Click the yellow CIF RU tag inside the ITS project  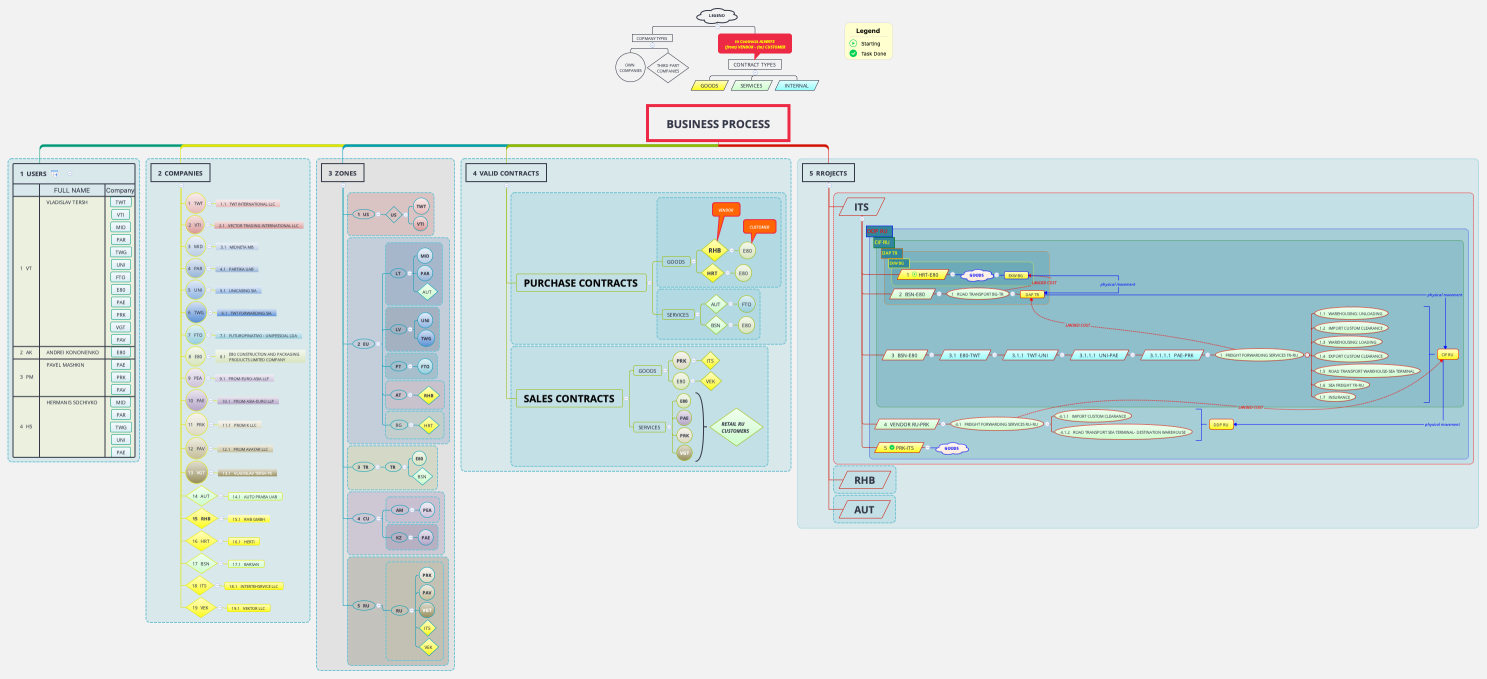(1447, 354)
